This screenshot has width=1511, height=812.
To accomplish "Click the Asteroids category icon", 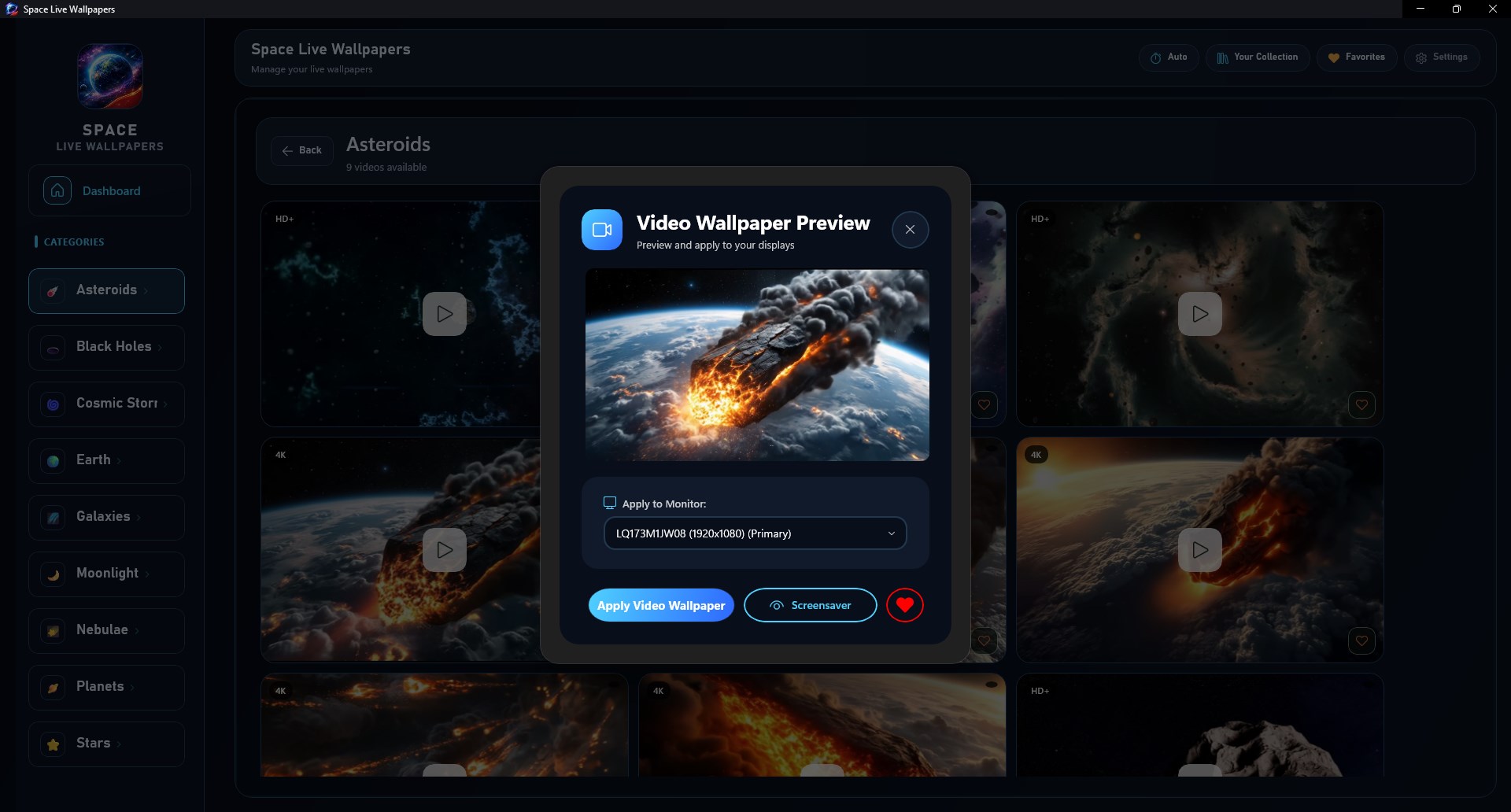I will click(53, 291).
